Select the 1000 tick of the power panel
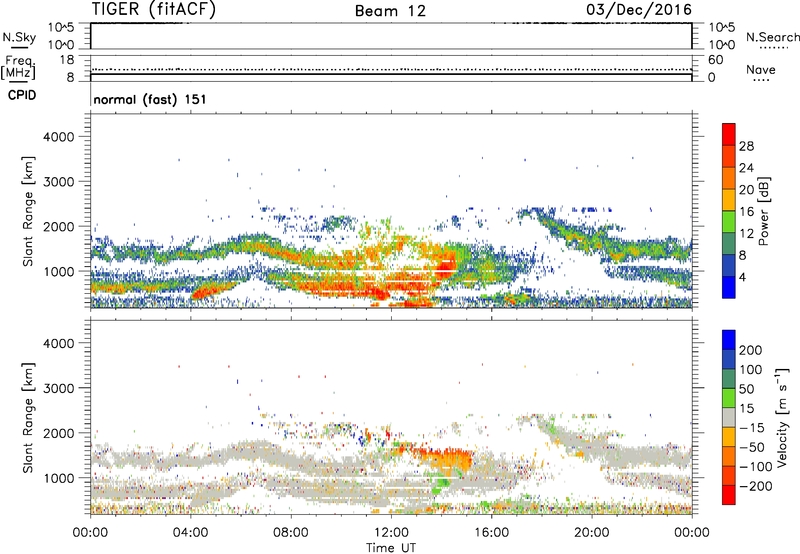The width and height of the screenshot is (800, 554). (58, 271)
